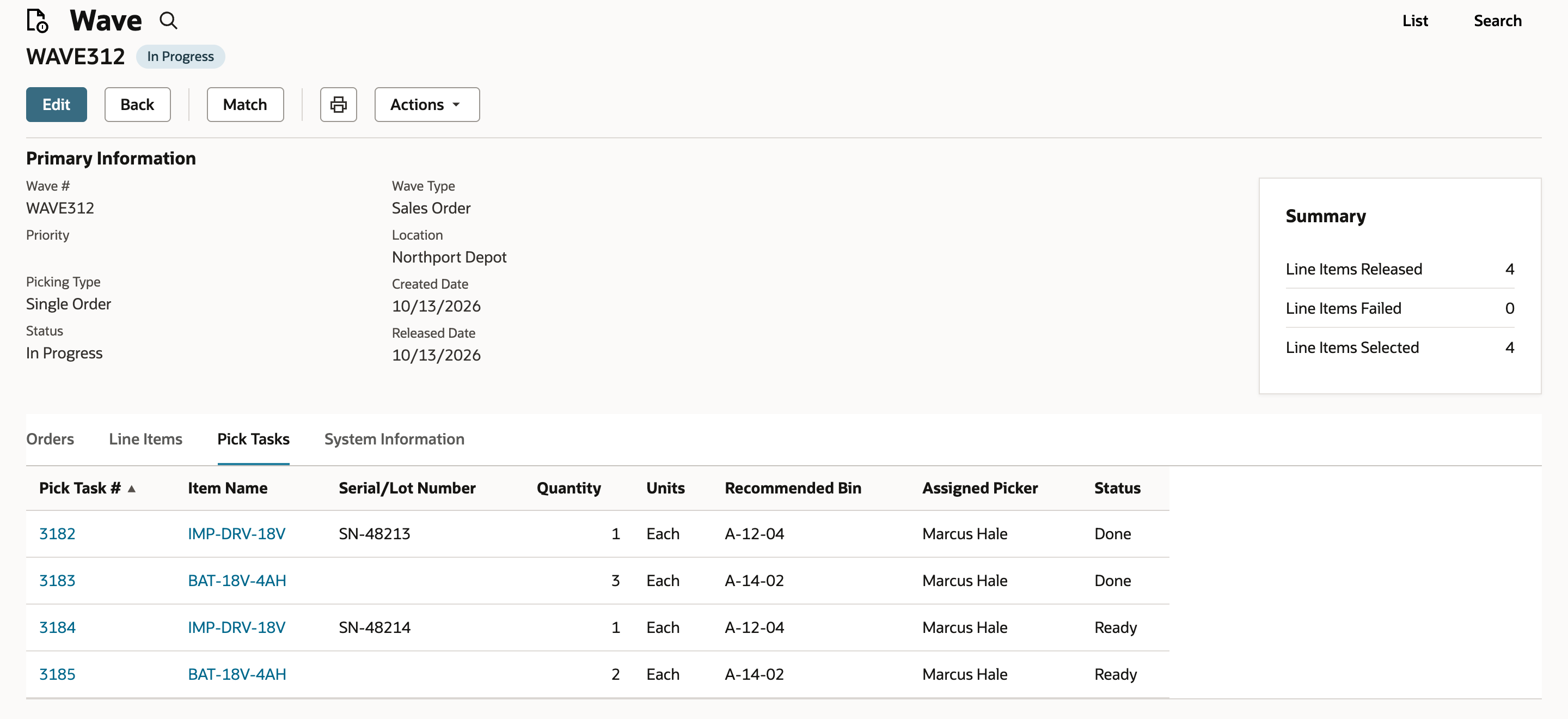Click the Edit button
The height and width of the screenshot is (719, 1568).
(57, 105)
